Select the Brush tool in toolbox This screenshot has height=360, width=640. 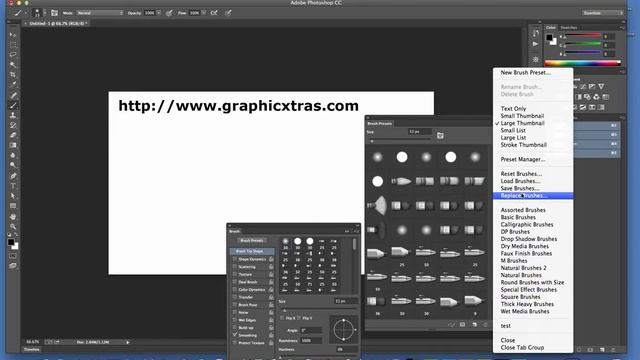coord(13,105)
